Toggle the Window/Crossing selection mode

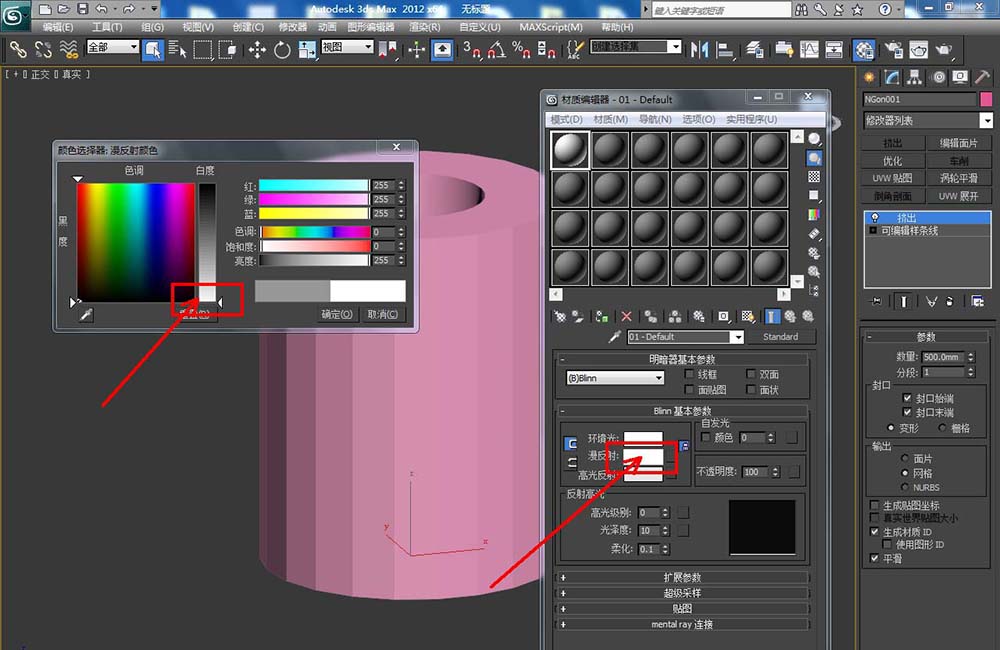coord(227,50)
